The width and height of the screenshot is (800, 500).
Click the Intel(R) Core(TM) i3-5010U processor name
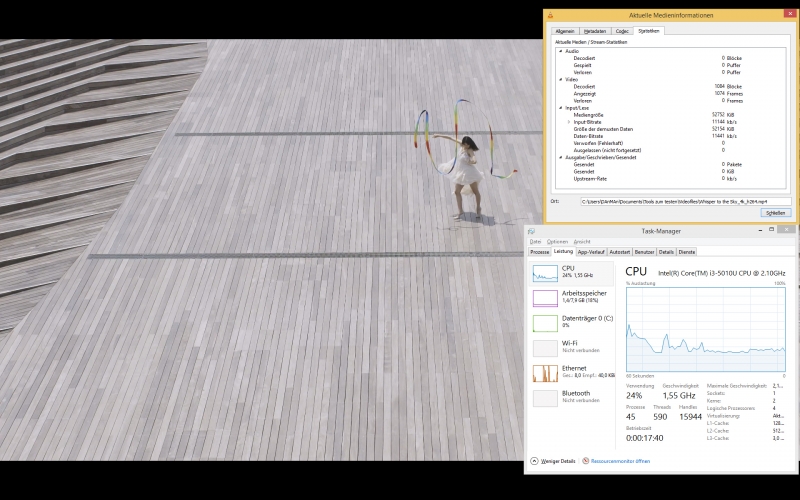[x=721, y=273]
